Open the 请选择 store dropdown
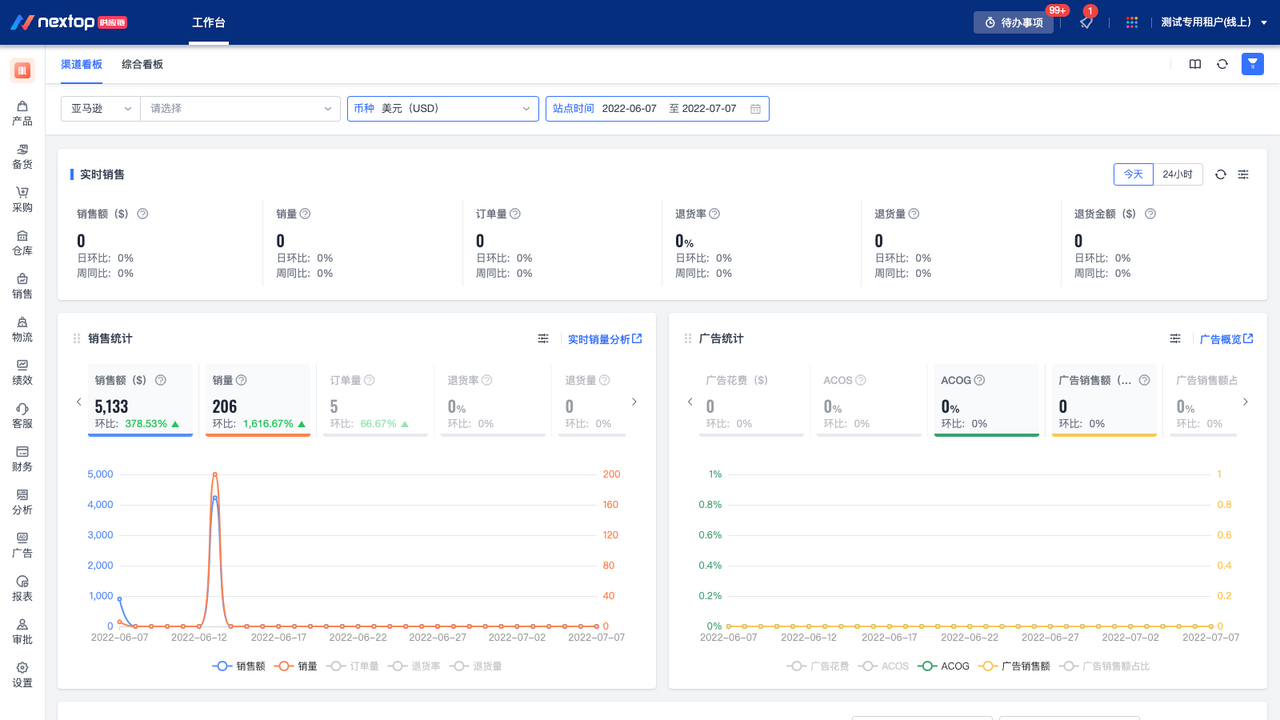1280x720 pixels. 240,108
